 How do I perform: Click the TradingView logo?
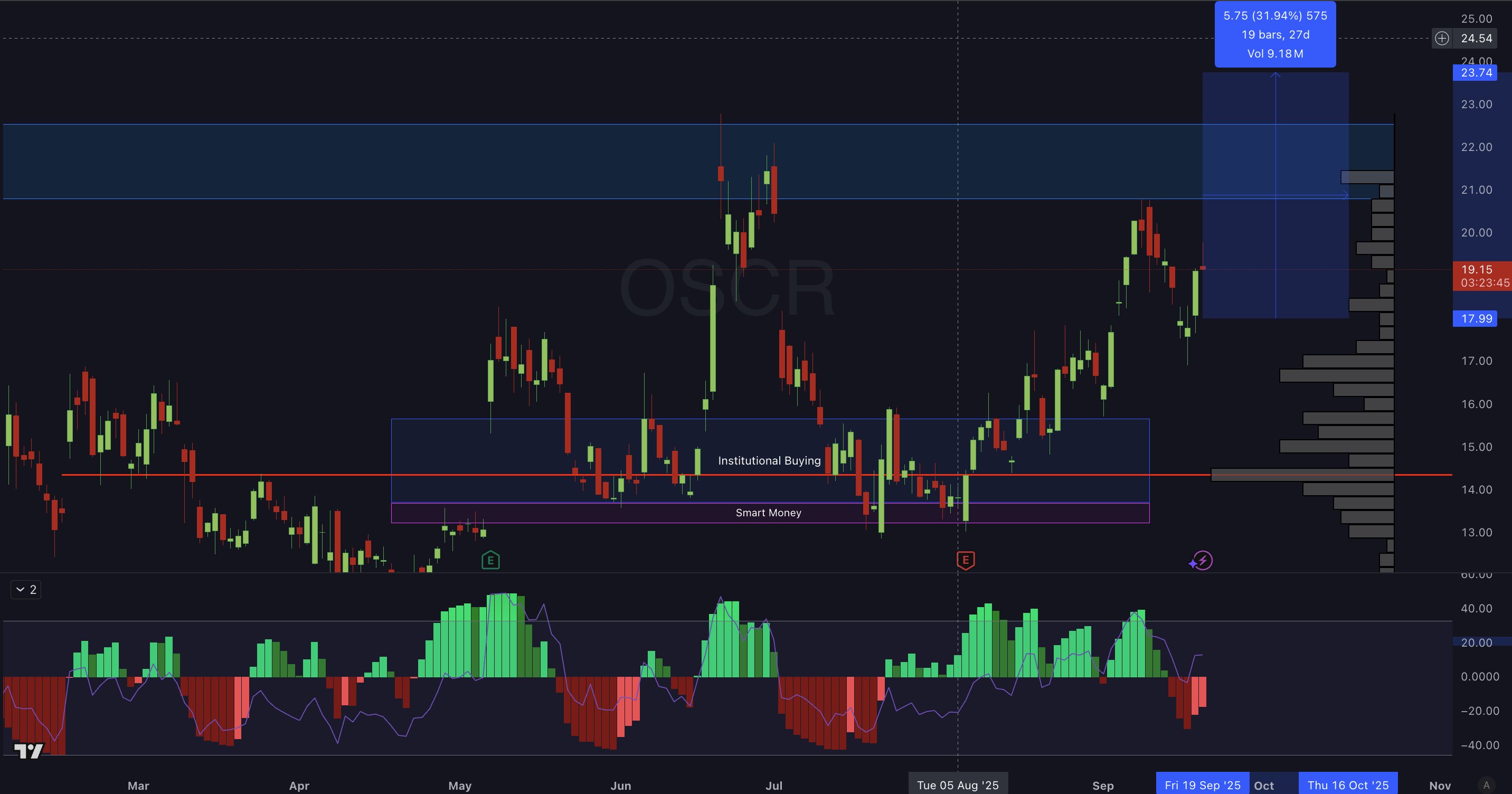(x=28, y=751)
